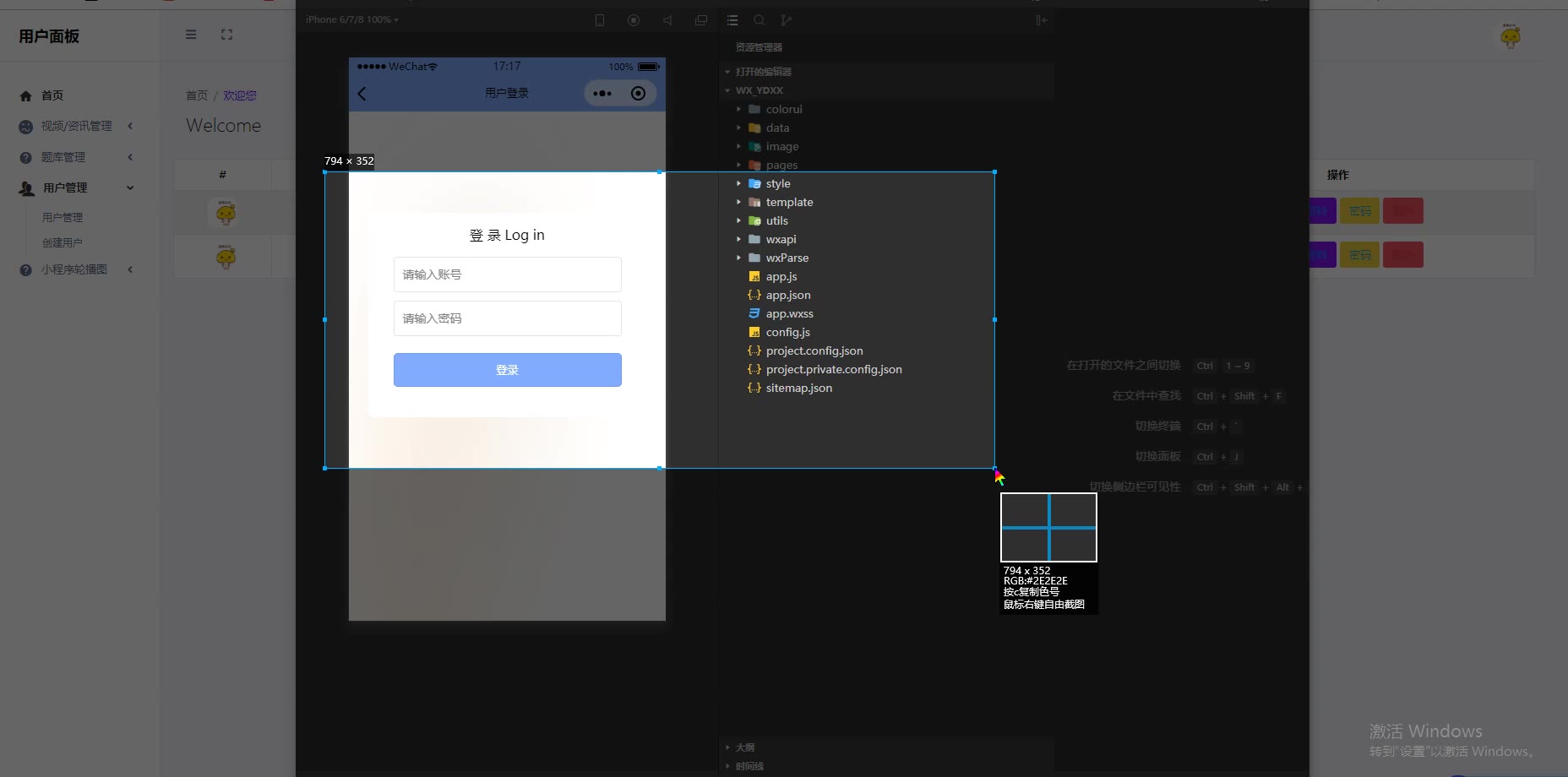Open the user avatar at admin header right
1568x777 pixels.
(1511, 36)
